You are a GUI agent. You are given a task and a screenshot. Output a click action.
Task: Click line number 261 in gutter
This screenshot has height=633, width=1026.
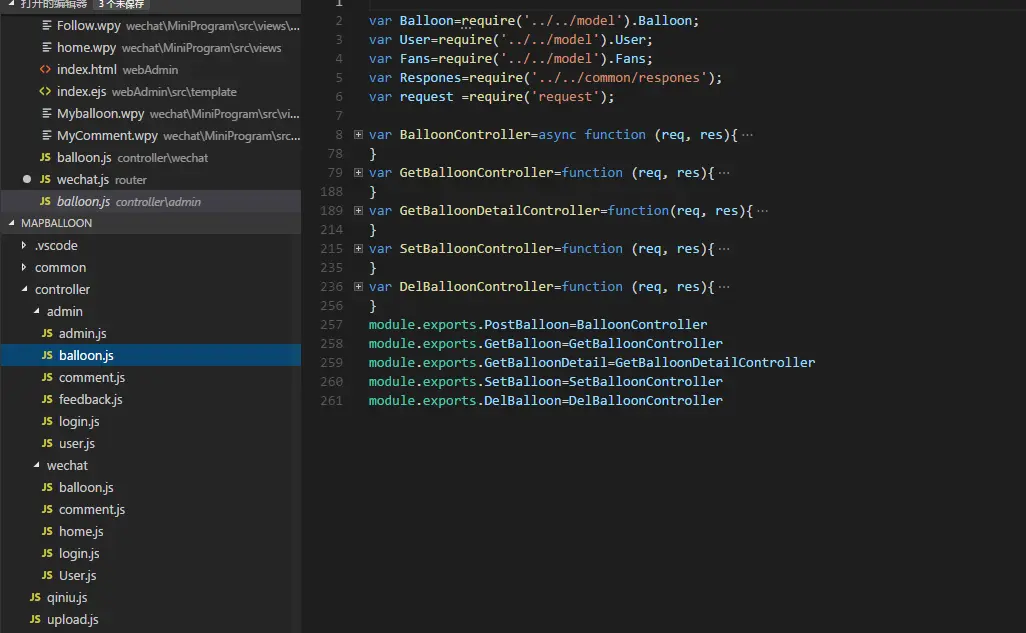click(332, 401)
